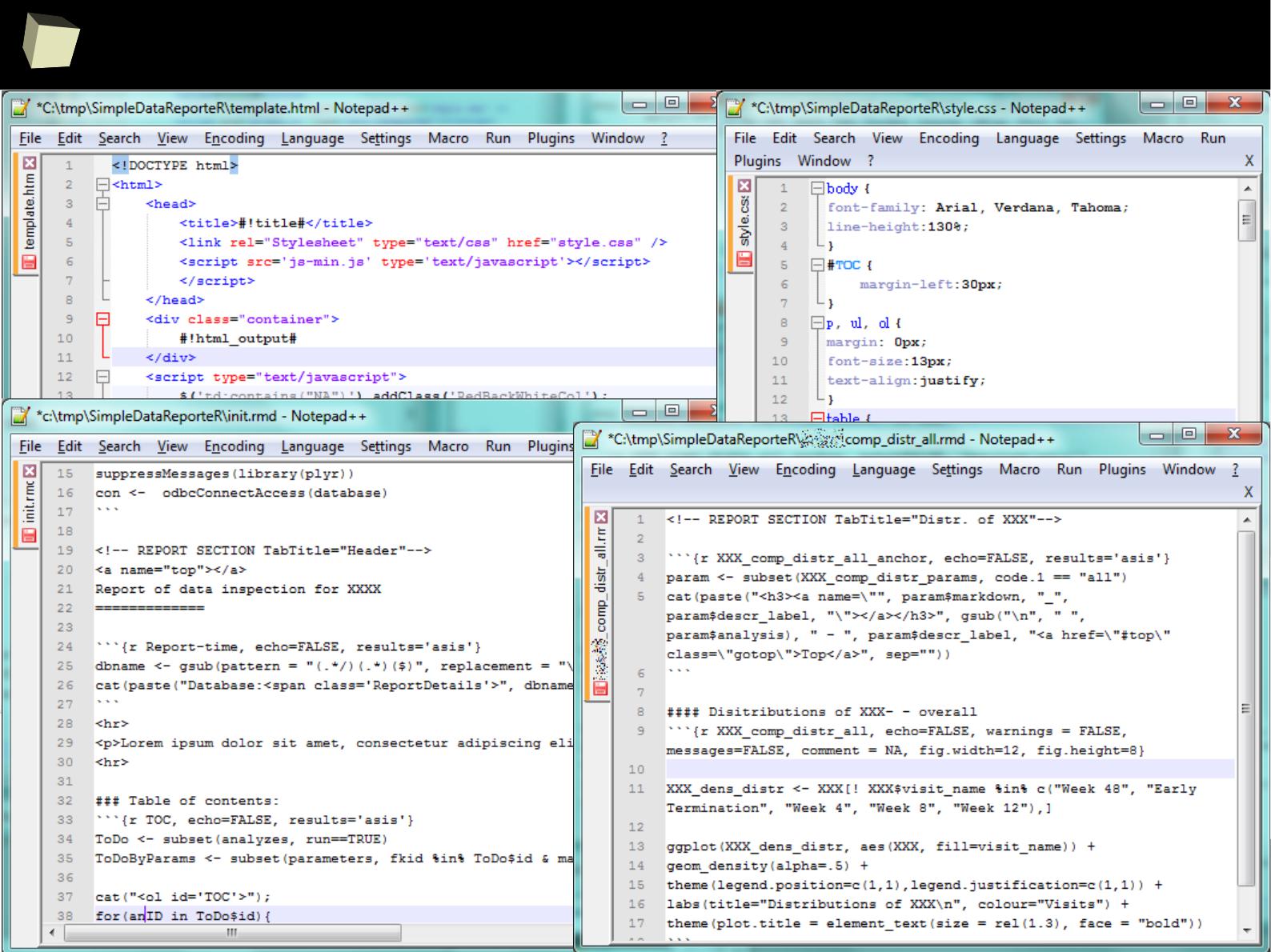
Task: Close the template.htm vertical tab
Action: click(30, 163)
